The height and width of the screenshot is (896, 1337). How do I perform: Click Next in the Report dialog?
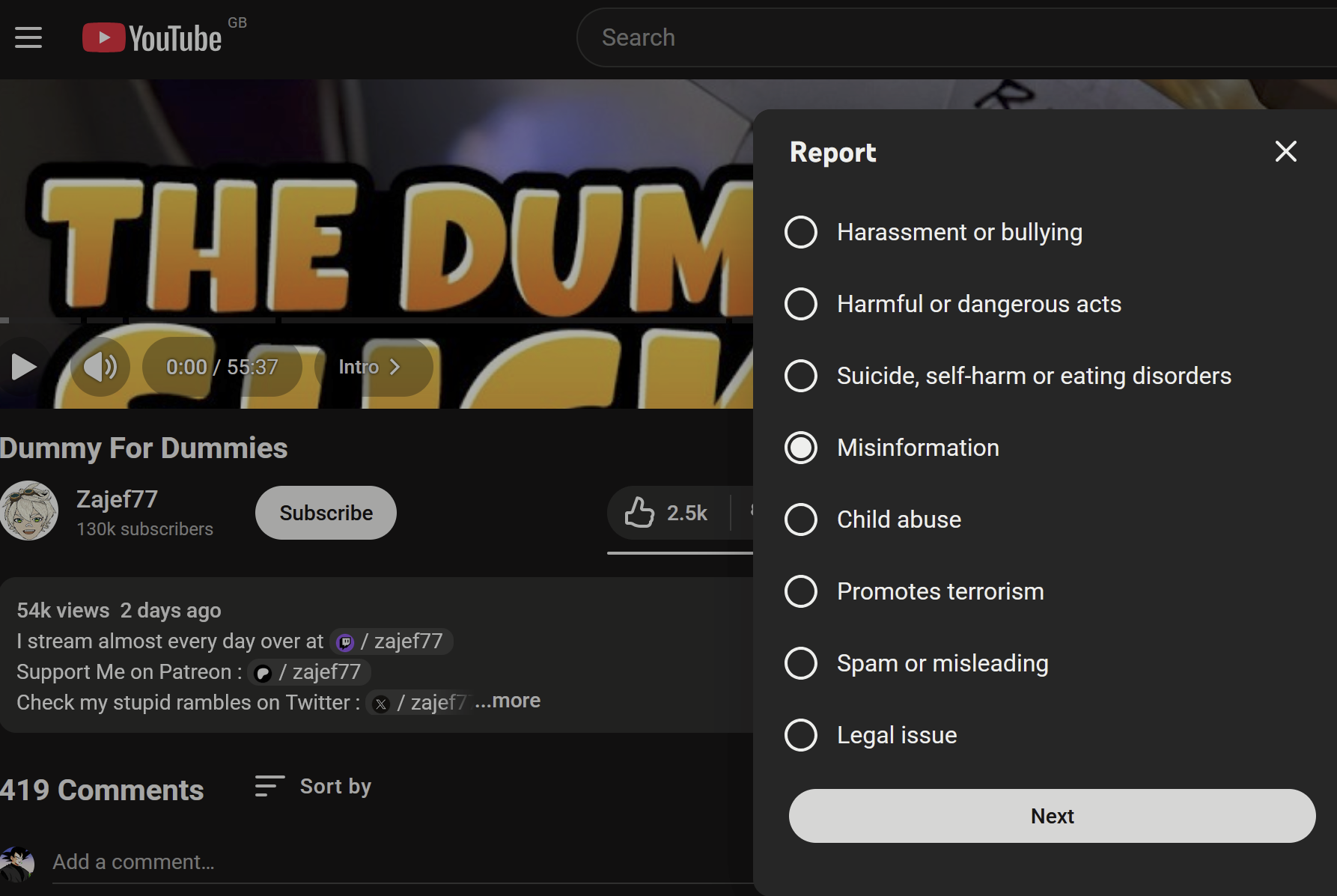click(x=1052, y=816)
